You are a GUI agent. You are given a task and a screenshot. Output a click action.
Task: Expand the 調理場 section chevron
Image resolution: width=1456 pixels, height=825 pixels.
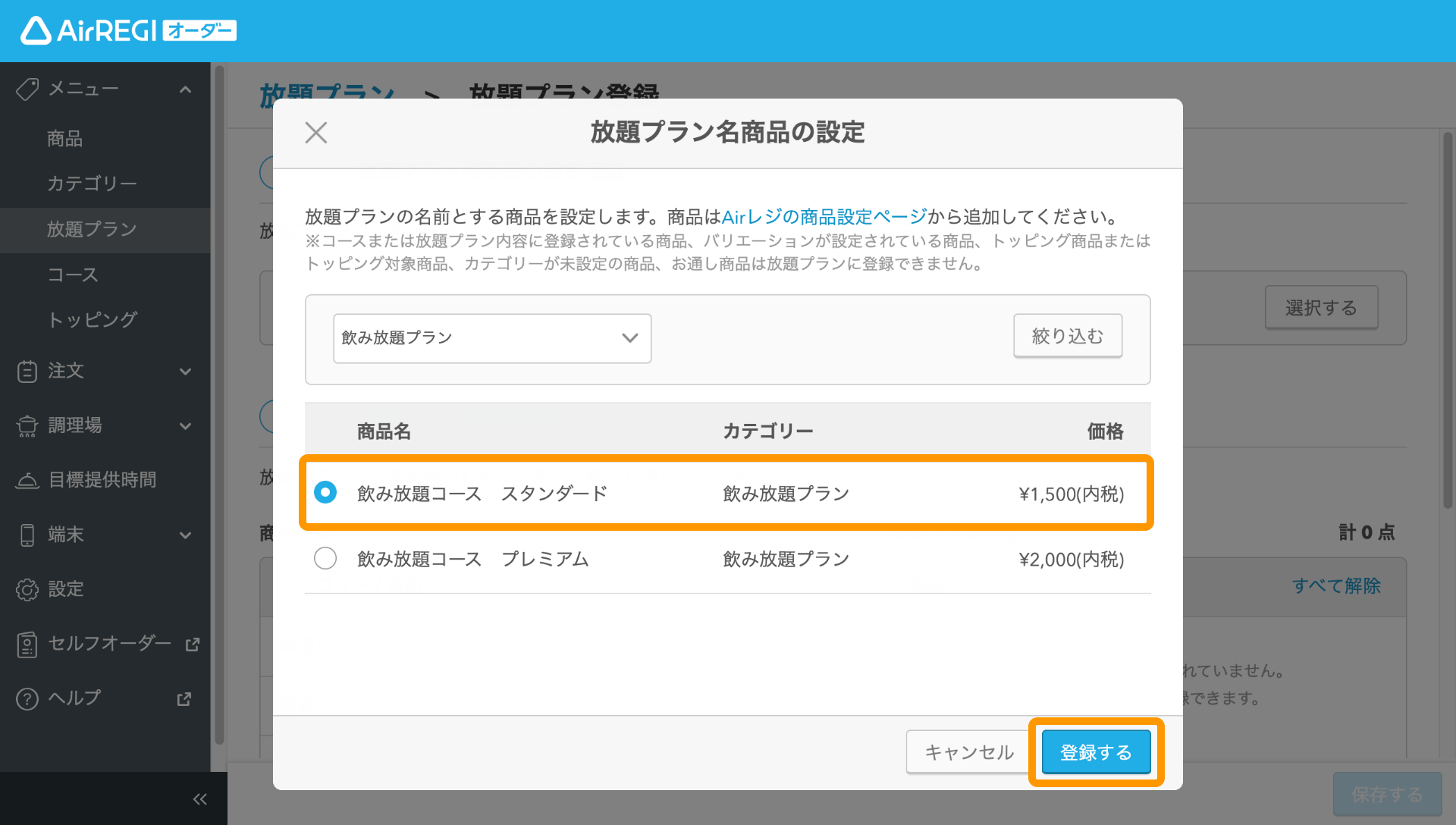point(185,426)
